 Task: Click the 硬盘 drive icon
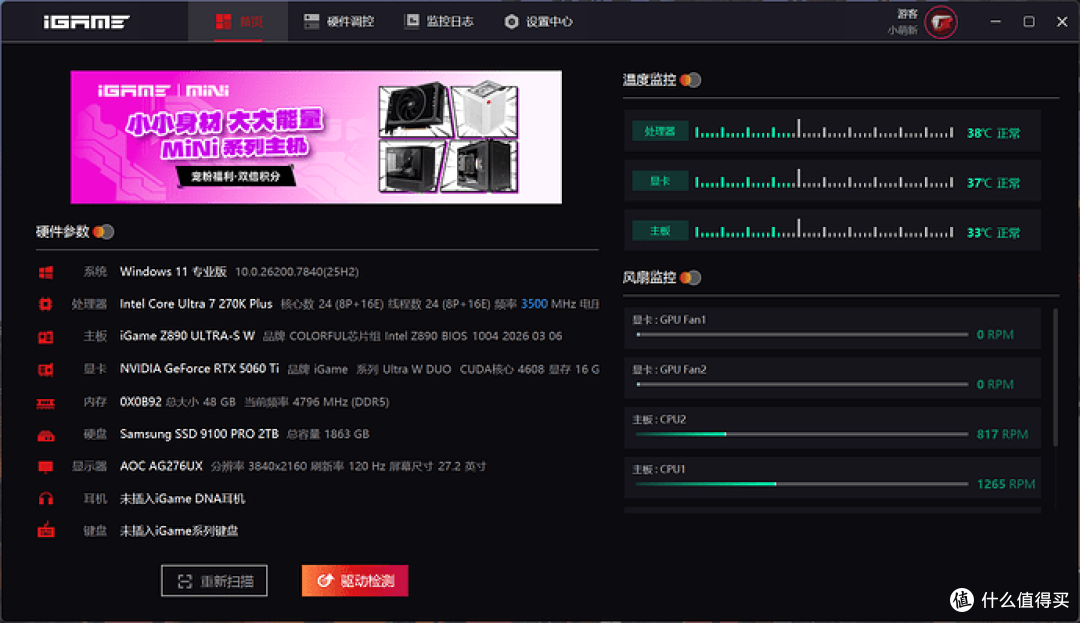[45, 435]
